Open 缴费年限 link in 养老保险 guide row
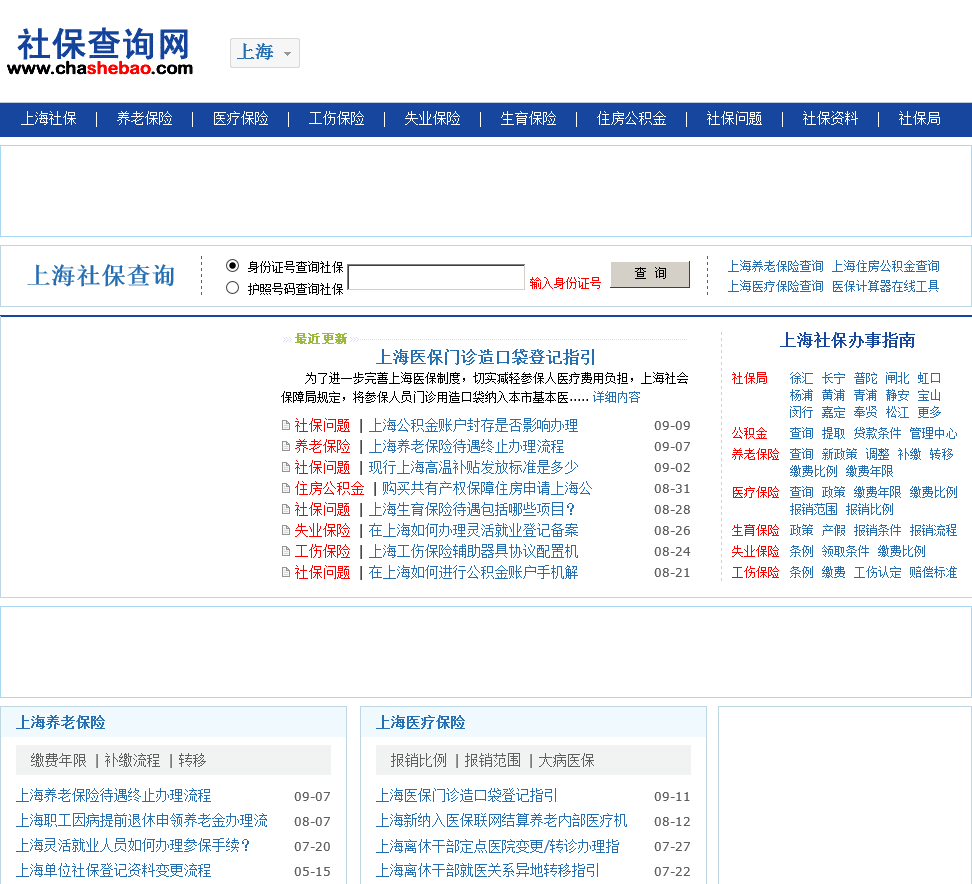This screenshot has width=972, height=884. point(869,472)
